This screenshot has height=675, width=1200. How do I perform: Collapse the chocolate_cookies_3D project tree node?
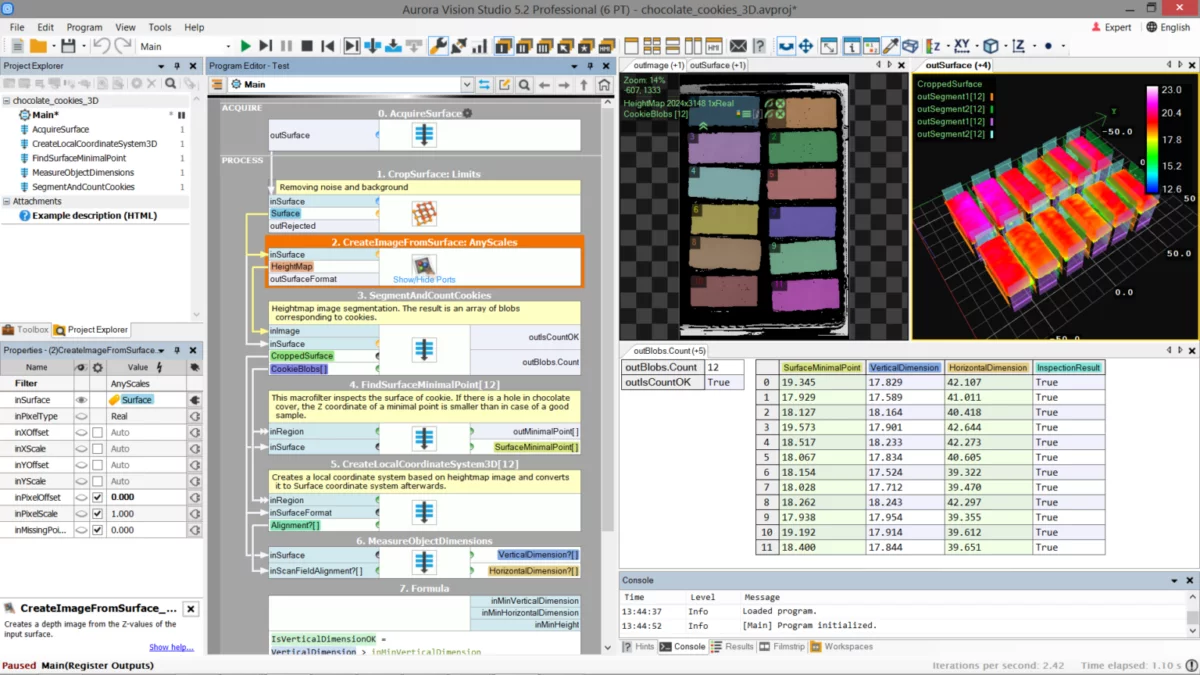pyautogui.click(x=6, y=101)
